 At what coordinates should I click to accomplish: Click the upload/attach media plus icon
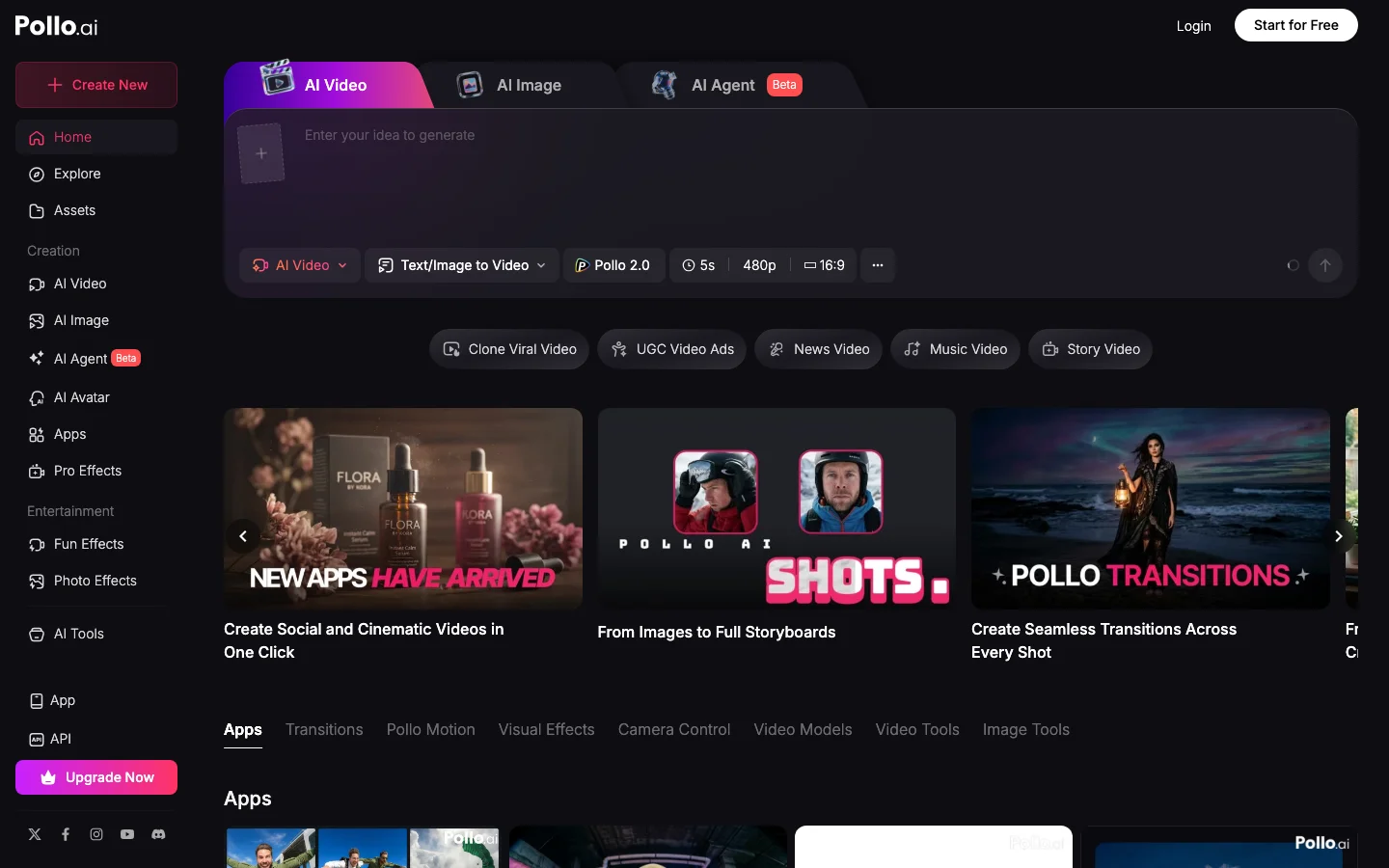[x=260, y=152]
